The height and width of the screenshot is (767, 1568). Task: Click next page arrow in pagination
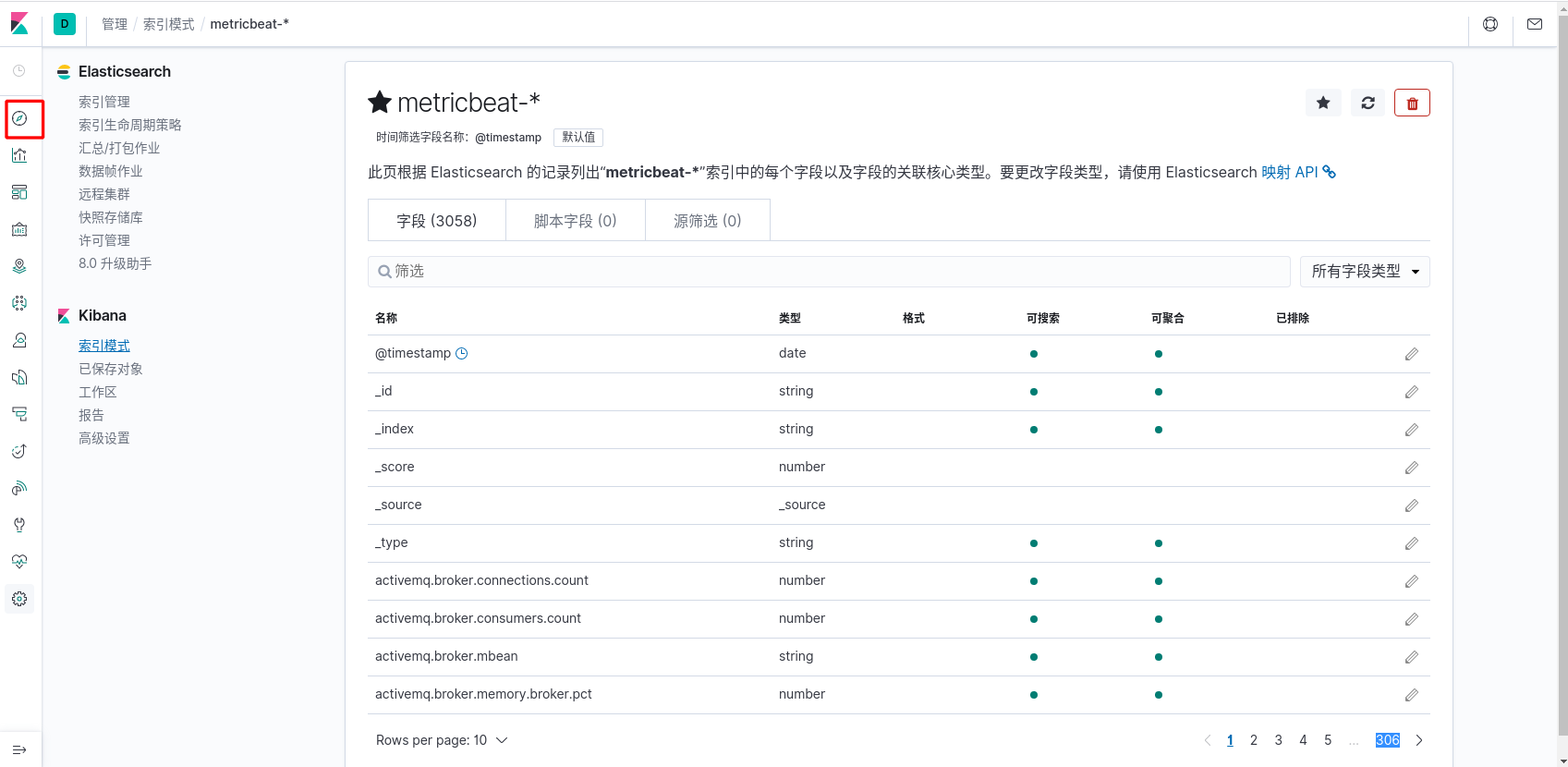(x=1419, y=740)
